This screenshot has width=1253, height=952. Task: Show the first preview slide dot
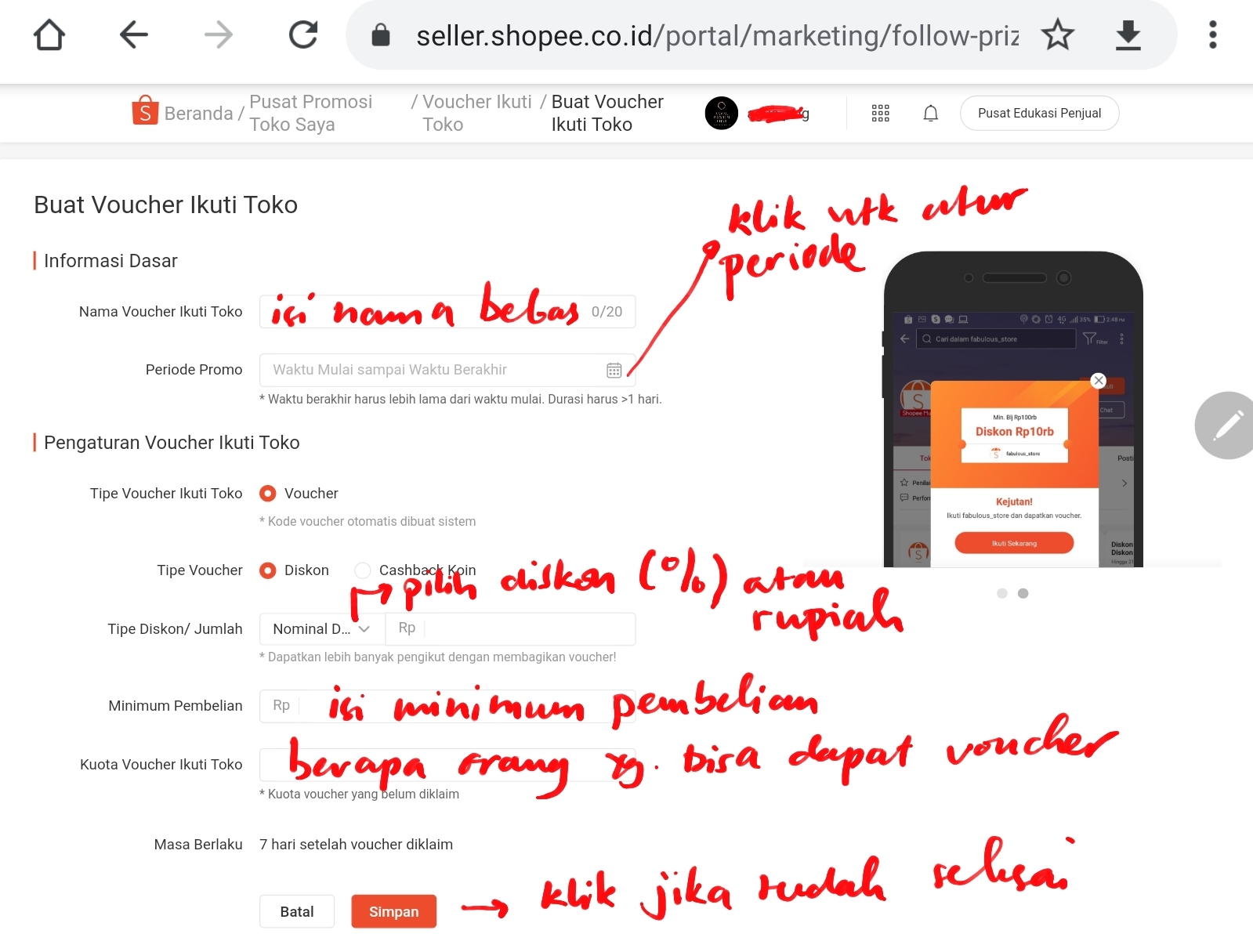pyautogui.click(x=1002, y=593)
